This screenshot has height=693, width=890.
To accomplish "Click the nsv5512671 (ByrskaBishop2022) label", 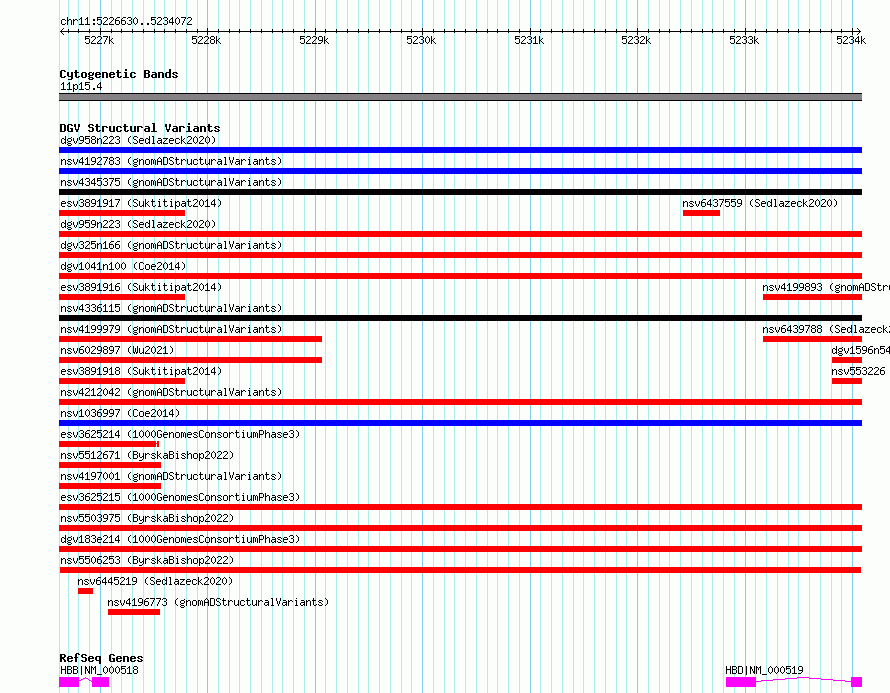I will [x=147, y=455].
